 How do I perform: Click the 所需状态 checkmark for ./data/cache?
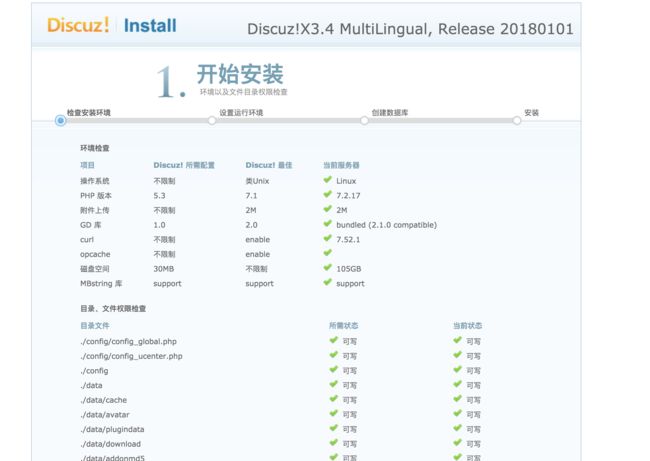point(334,399)
